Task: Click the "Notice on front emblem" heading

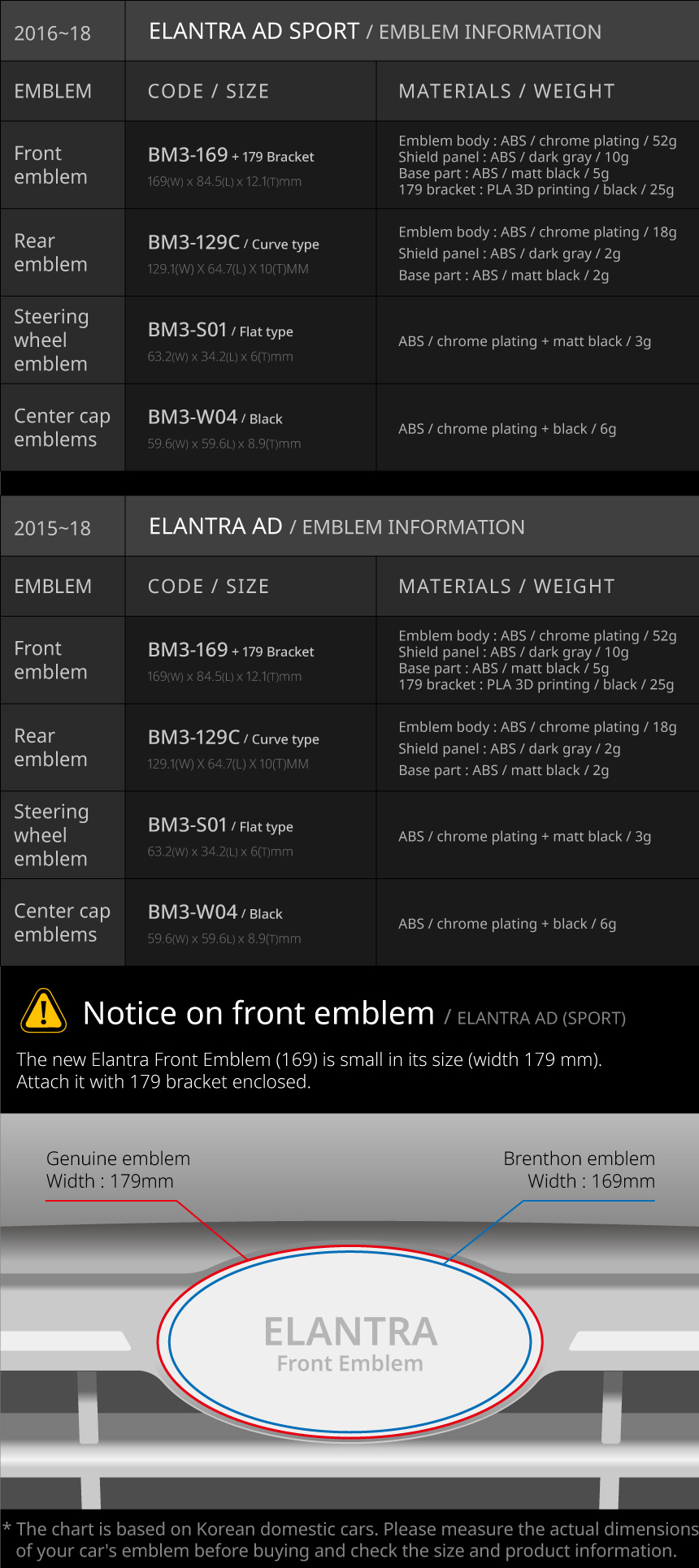Action: coord(258,1013)
